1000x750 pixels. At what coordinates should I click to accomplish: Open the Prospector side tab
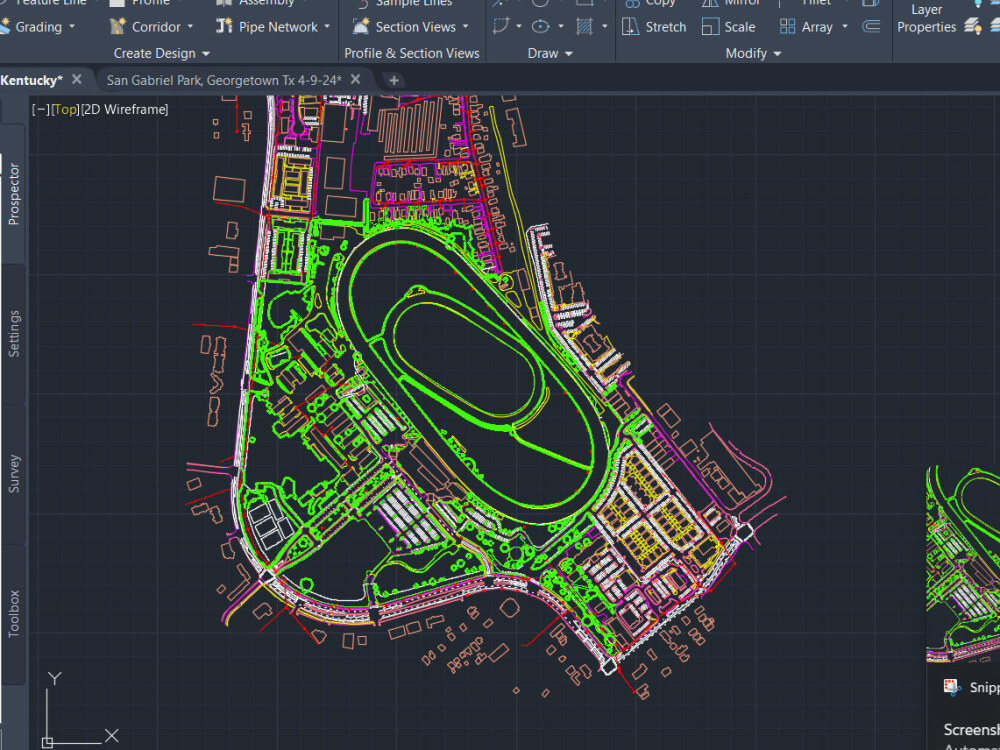click(13, 194)
